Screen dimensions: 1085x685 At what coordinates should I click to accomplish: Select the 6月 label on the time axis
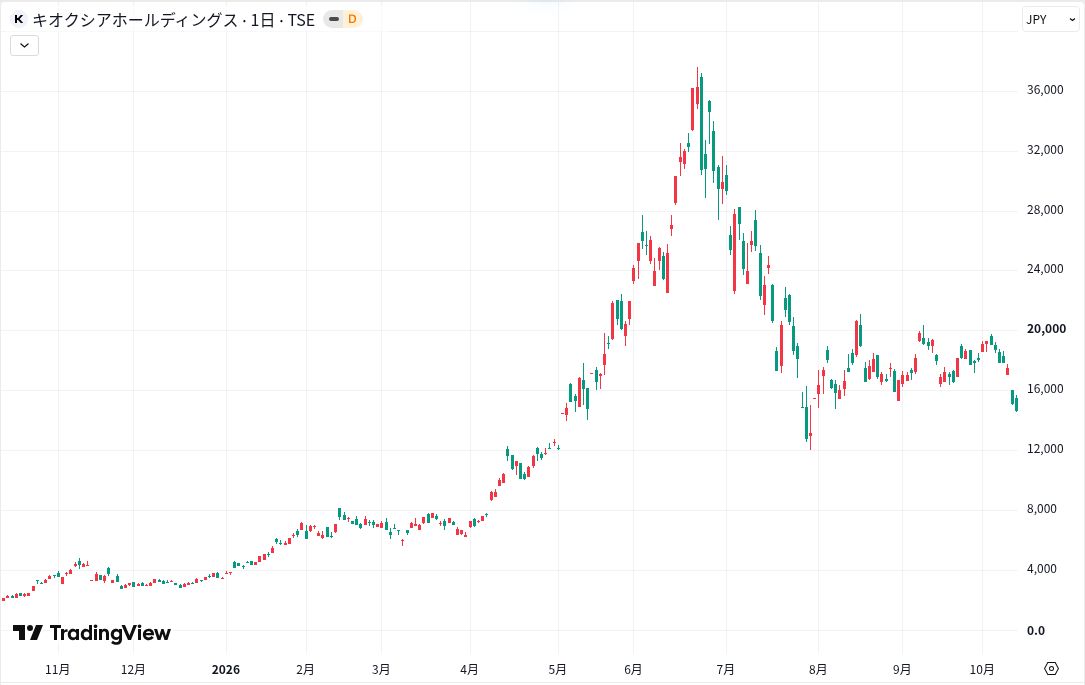point(632,670)
